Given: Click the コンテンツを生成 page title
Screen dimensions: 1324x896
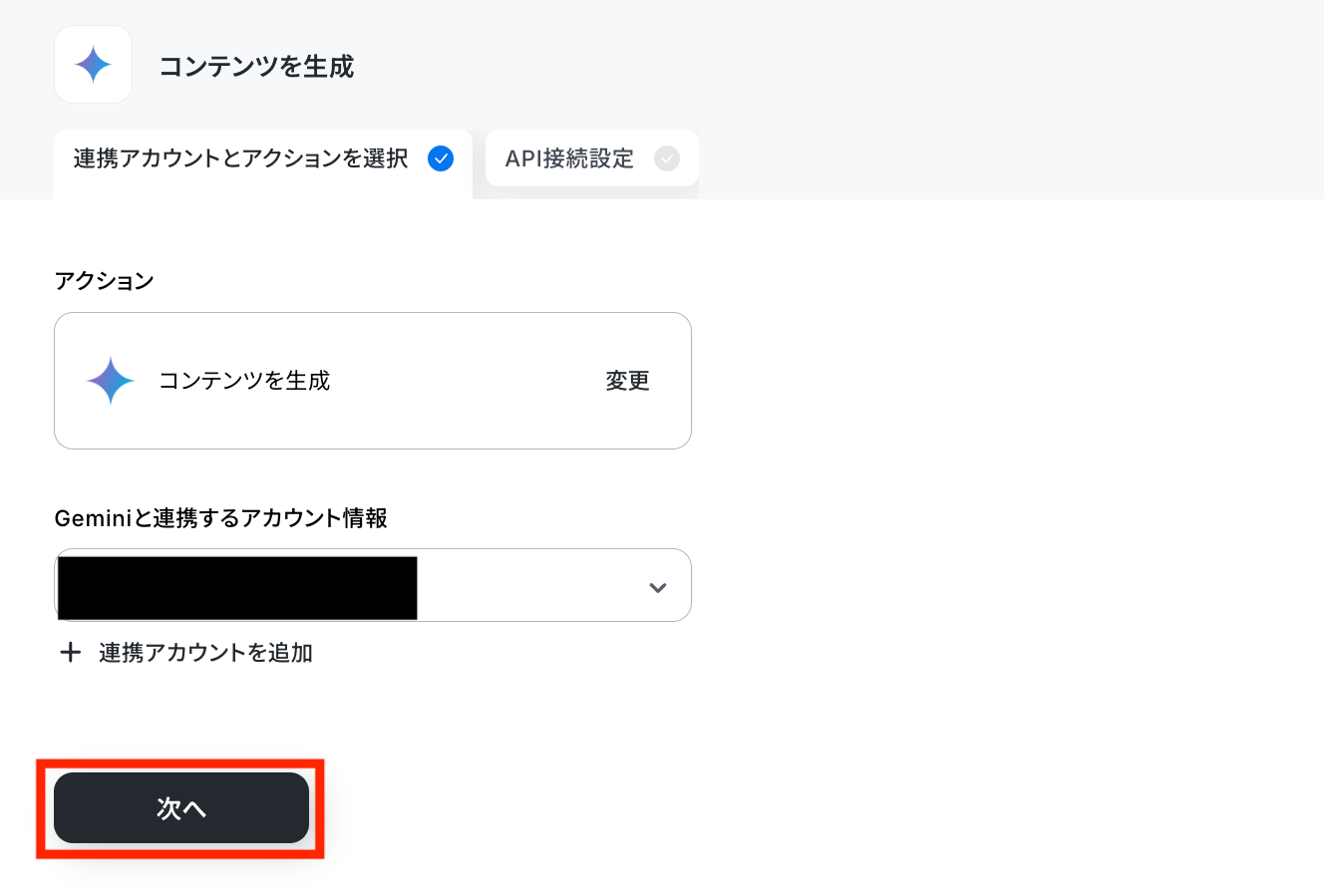Looking at the screenshot, I should (257, 67).
